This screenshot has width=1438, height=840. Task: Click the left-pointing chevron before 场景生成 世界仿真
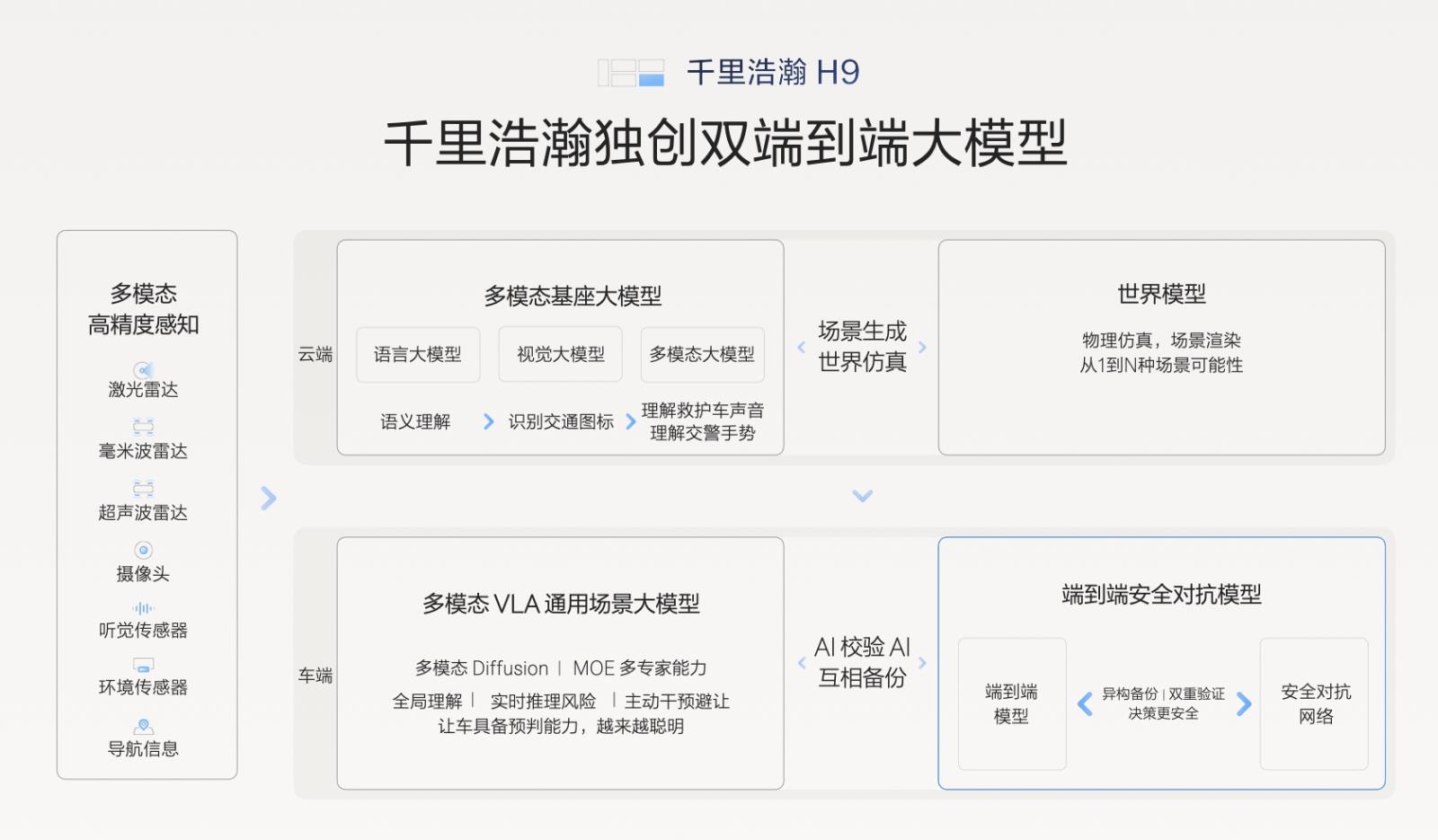click(802, 347)
